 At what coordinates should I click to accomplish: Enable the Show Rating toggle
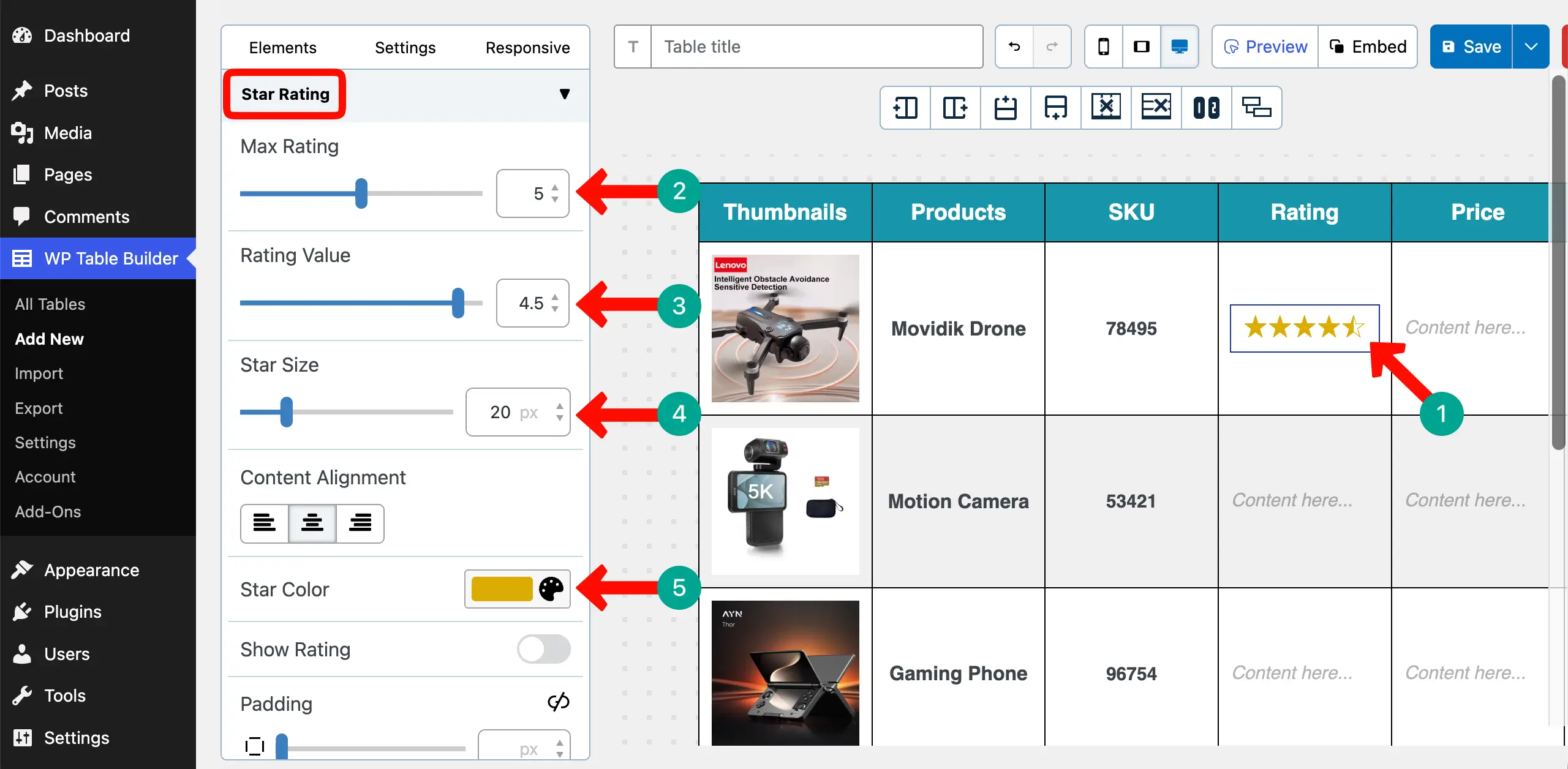544,649
